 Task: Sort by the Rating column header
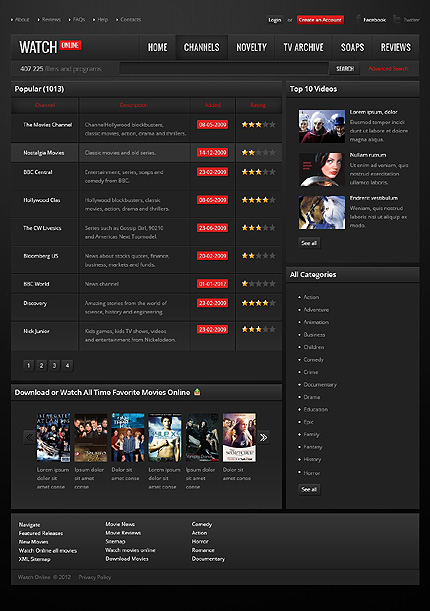(x=258, y=105)
